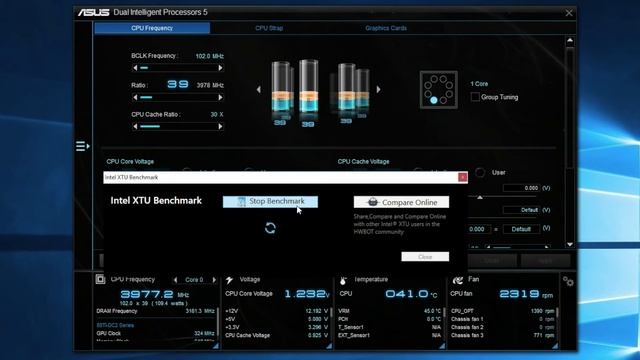Click the +12V voltage row
The image size is (640, 360).
pyautogui.click(x=277, y=311)
